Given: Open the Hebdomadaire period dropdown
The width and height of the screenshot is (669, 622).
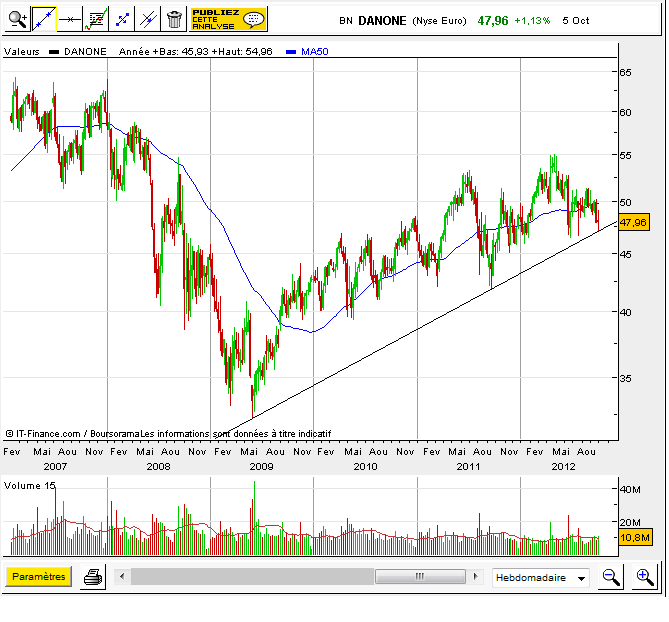Looking at the screenshot, I should (541, 578).
